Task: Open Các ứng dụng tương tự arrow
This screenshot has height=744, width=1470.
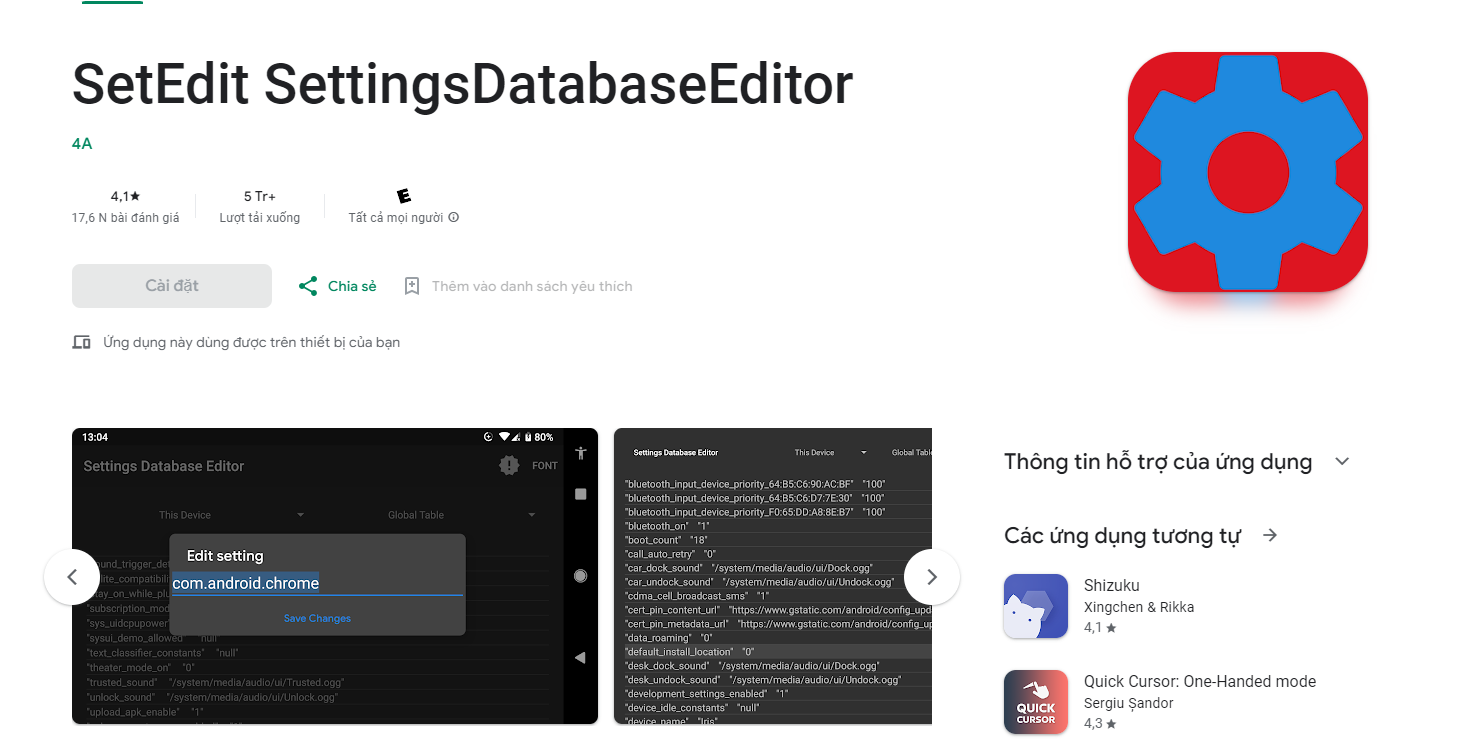Action: pos(1270,535)
